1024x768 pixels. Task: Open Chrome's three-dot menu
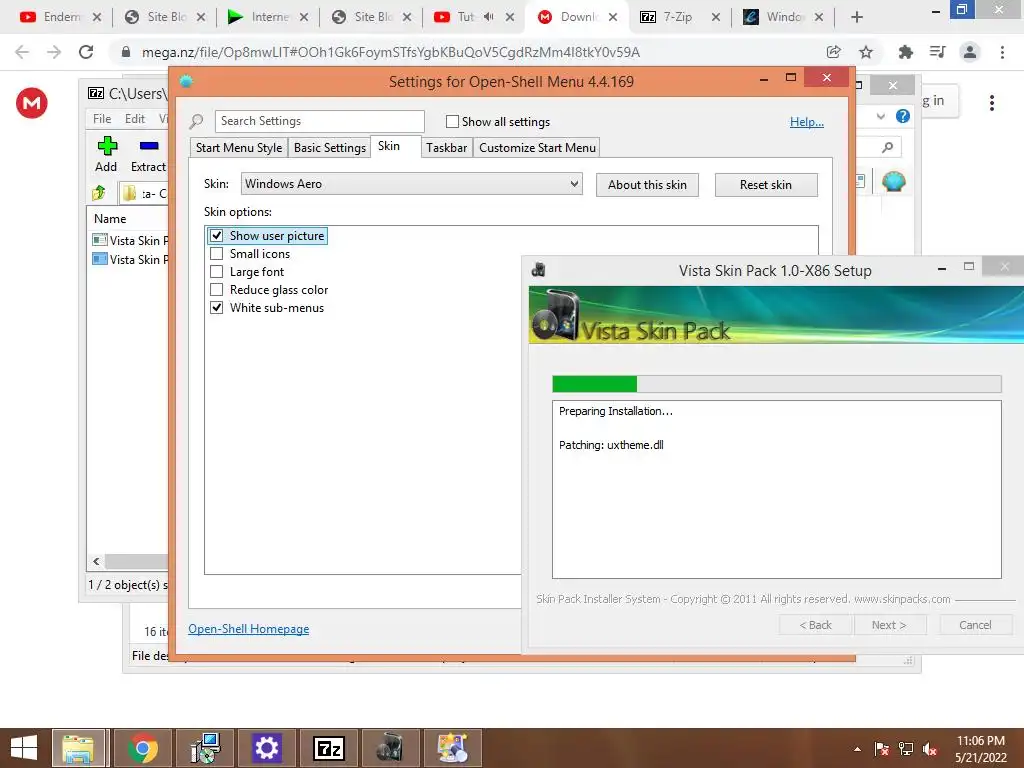pos(1002,52)
